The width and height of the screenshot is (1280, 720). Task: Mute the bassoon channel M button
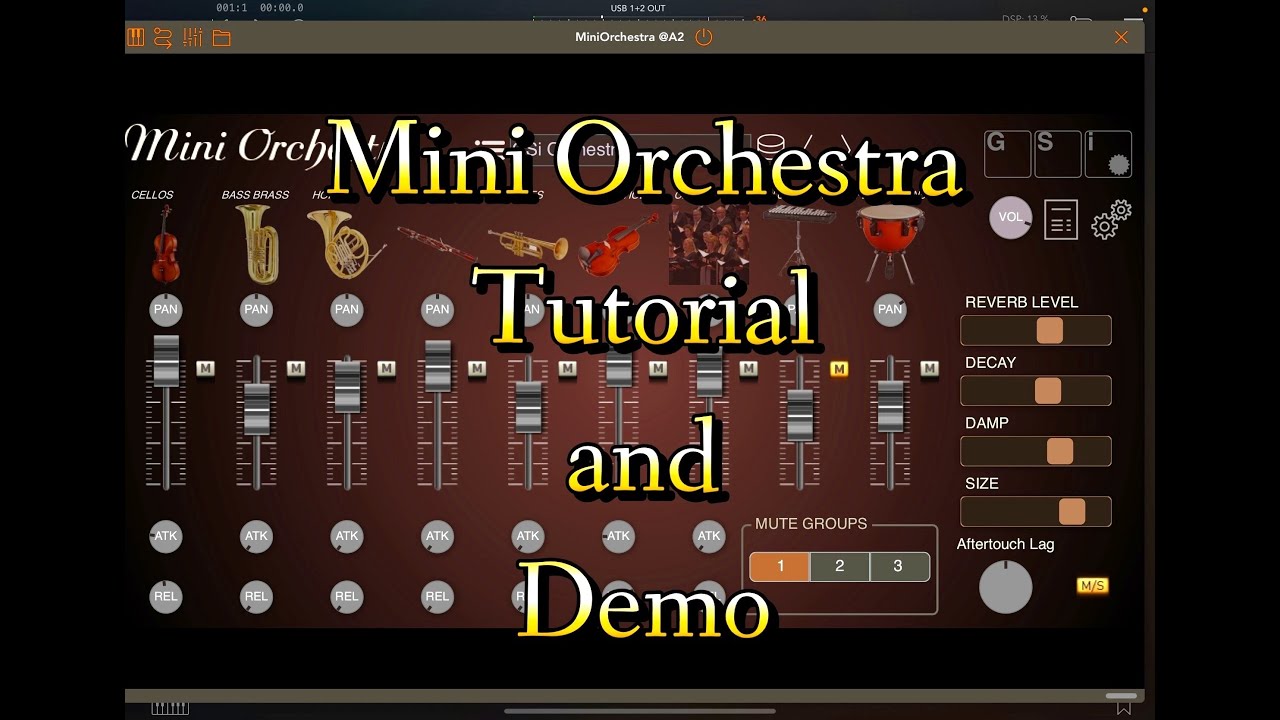tap(477, 369)
